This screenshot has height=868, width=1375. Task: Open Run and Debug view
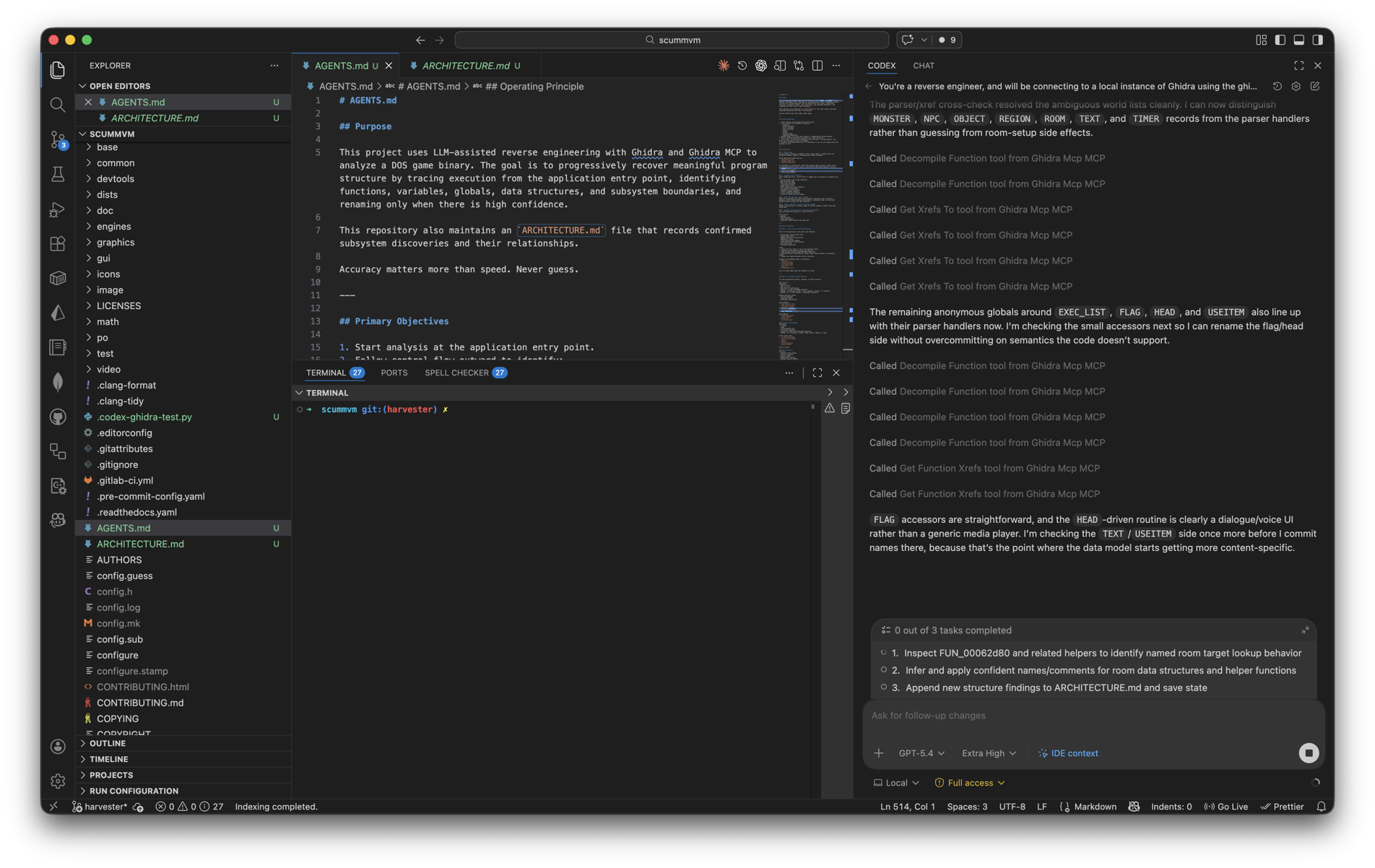tap(58, 209)
